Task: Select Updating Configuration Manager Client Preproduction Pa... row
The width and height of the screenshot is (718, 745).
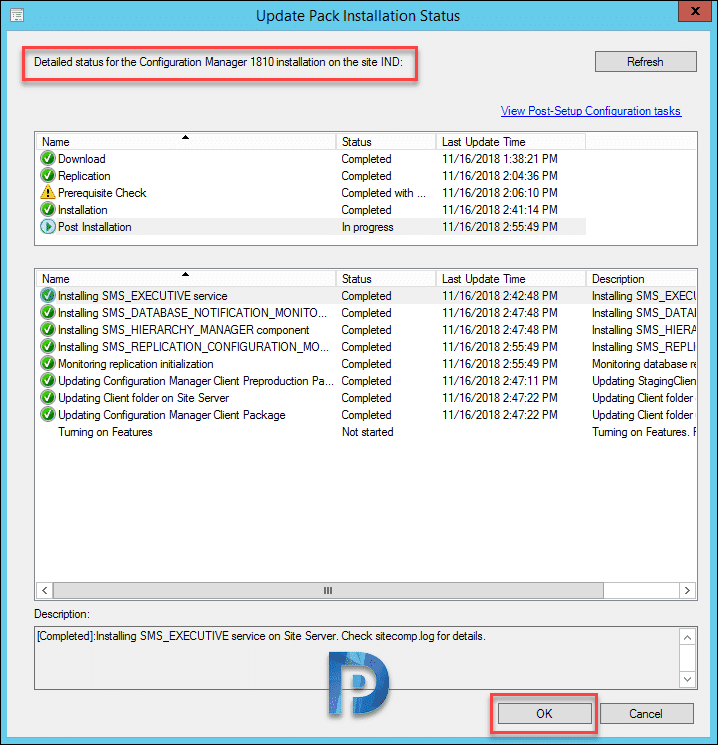Action: click(366, 381)
